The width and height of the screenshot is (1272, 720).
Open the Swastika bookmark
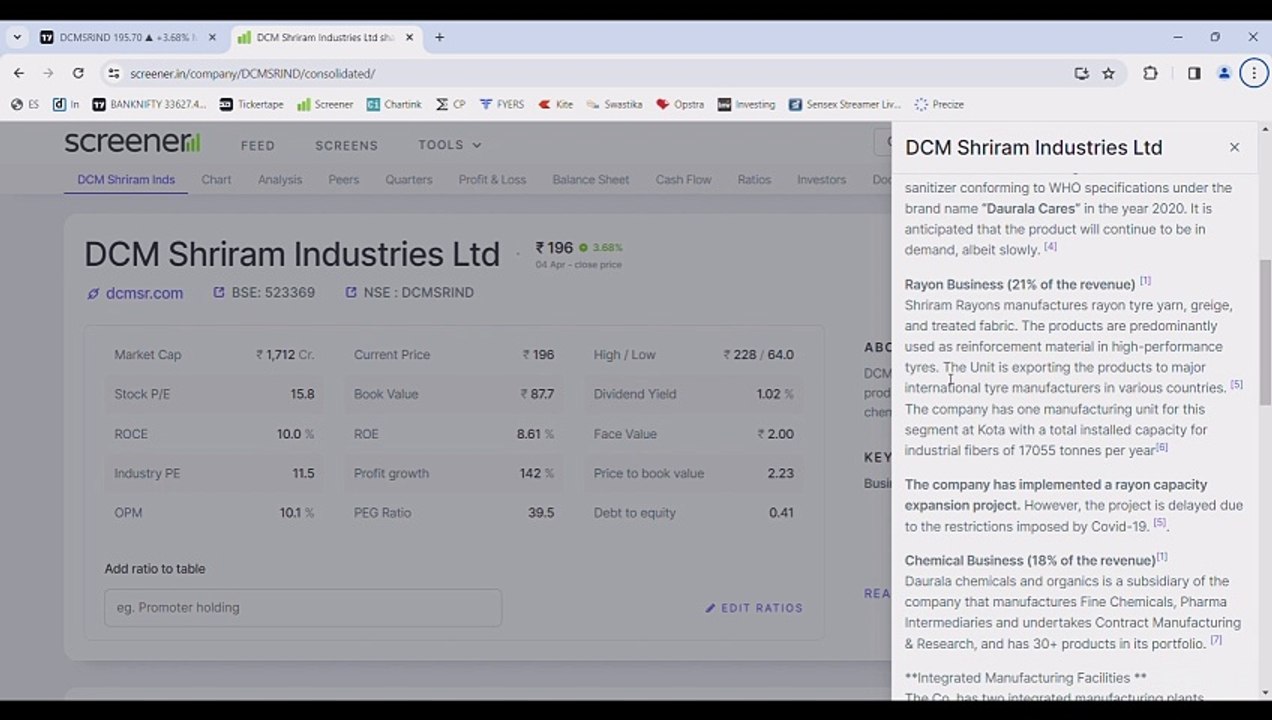[614, 104]
